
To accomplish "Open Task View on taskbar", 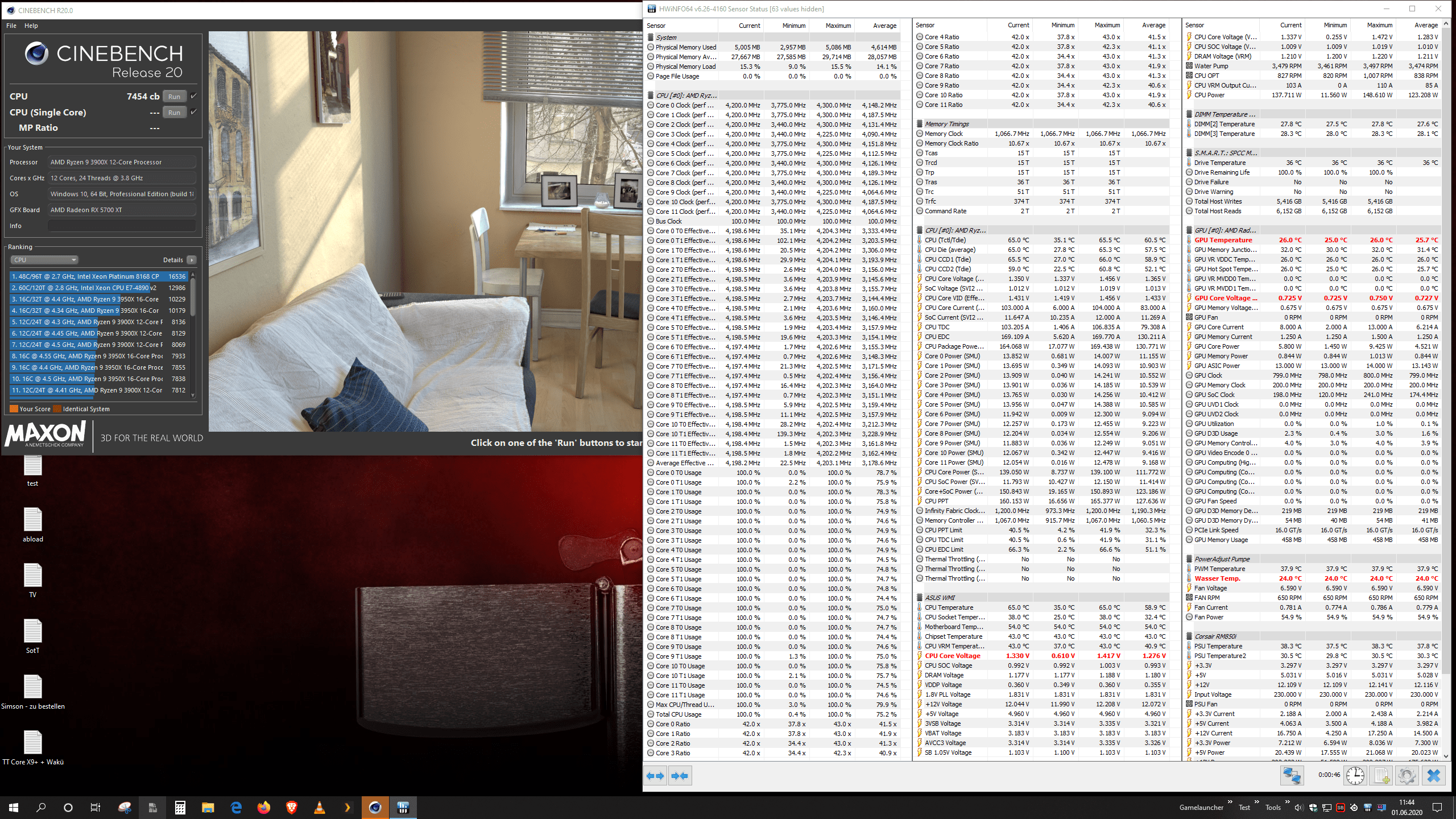I will tap(96, 808).
